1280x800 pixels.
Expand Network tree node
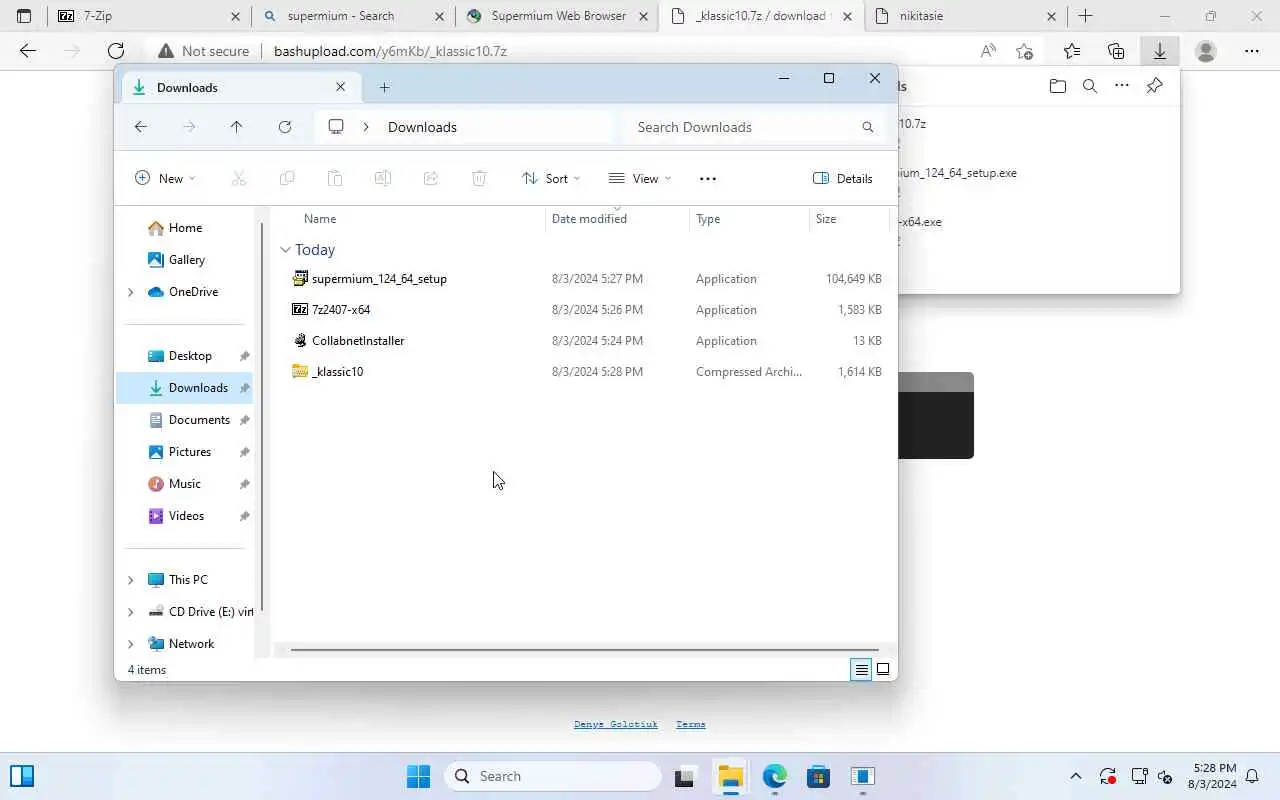131,644
